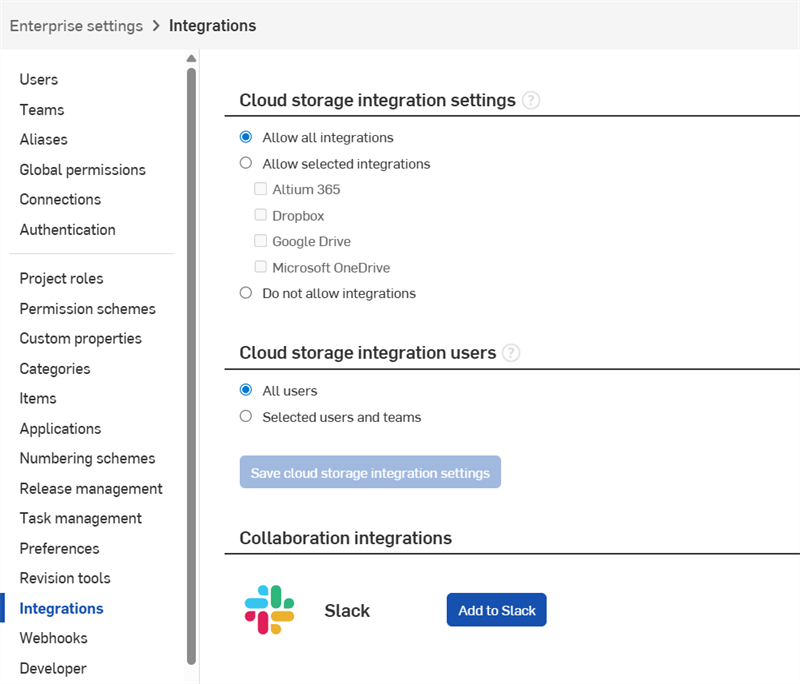Open the Enterprise settings breadcrumb link
This screenshot has width=800, height=684.
(x=76, y=25)
